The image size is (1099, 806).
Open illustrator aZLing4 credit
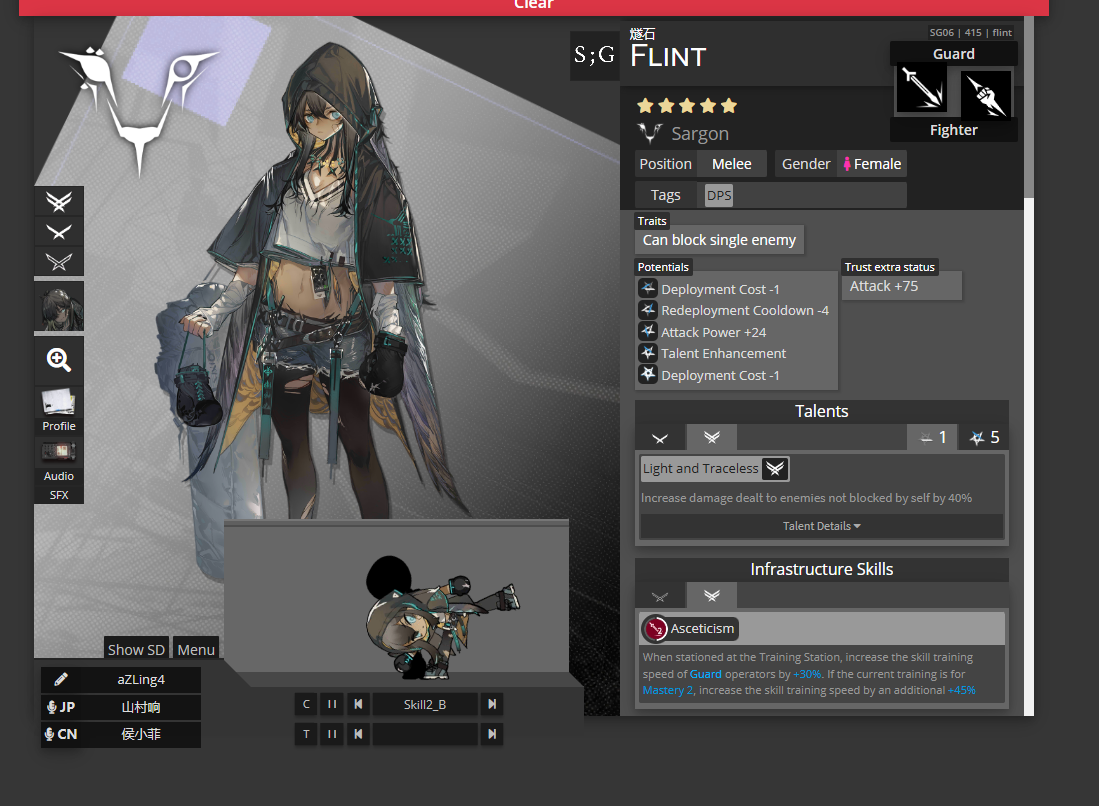point(121,679)
